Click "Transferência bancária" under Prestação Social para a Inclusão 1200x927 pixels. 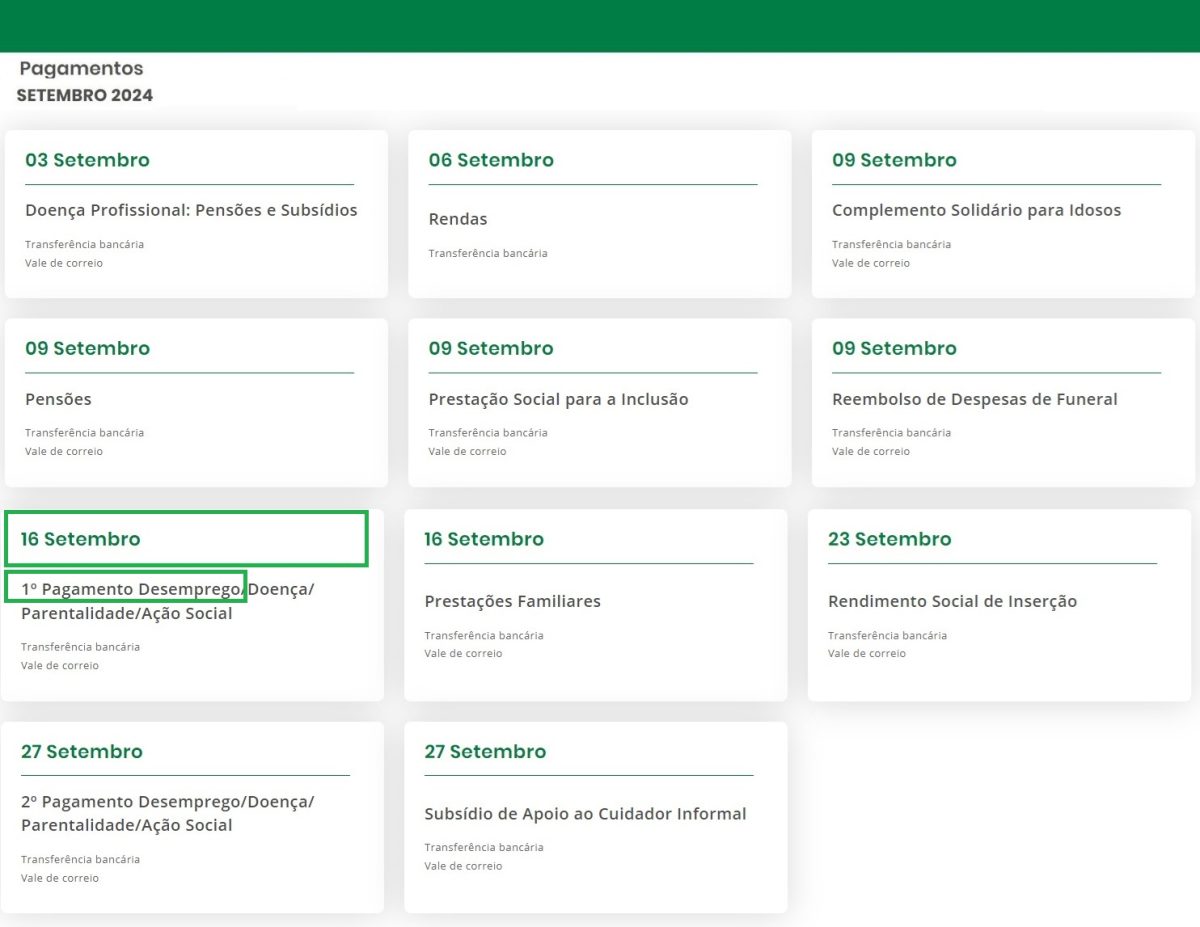click(x=488, y=433)
